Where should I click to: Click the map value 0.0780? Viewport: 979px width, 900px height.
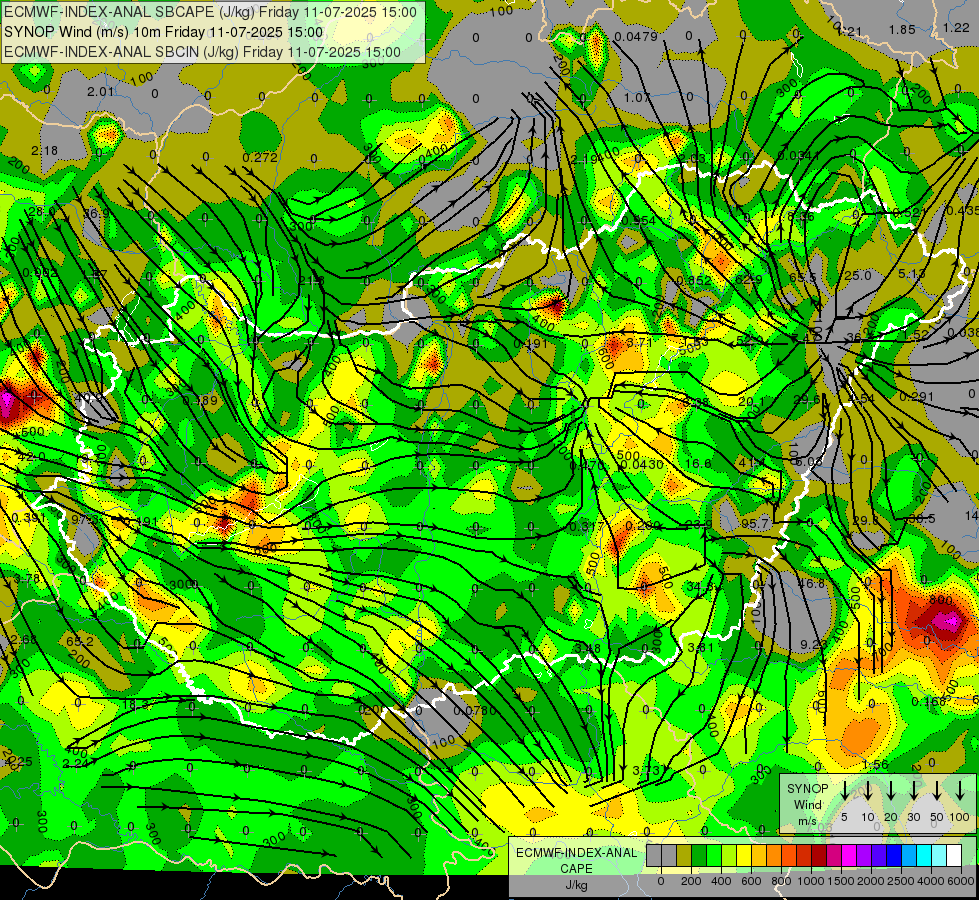(x=475, y=710)
